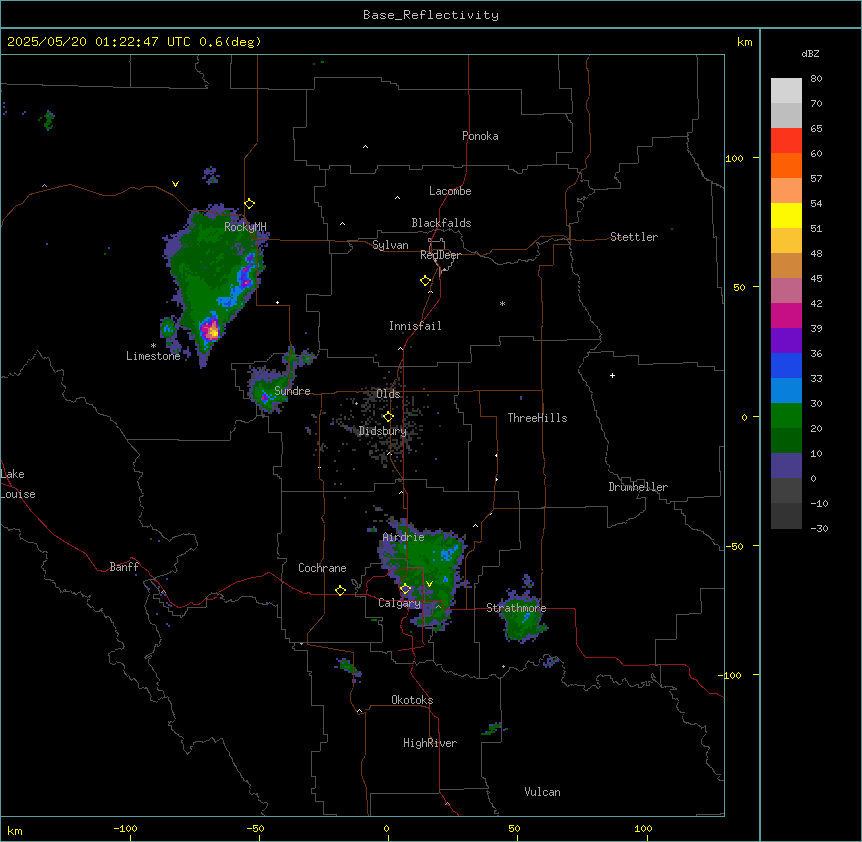Click the ThreeHills label

(x=537, y=418)
